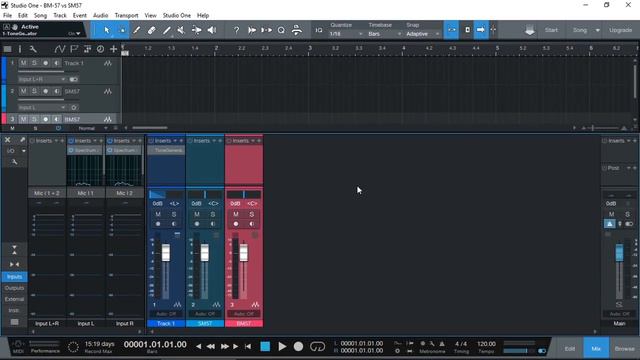Open the mixer wrench settings
This screenshot has height=360, width=640.
[15, 162]
